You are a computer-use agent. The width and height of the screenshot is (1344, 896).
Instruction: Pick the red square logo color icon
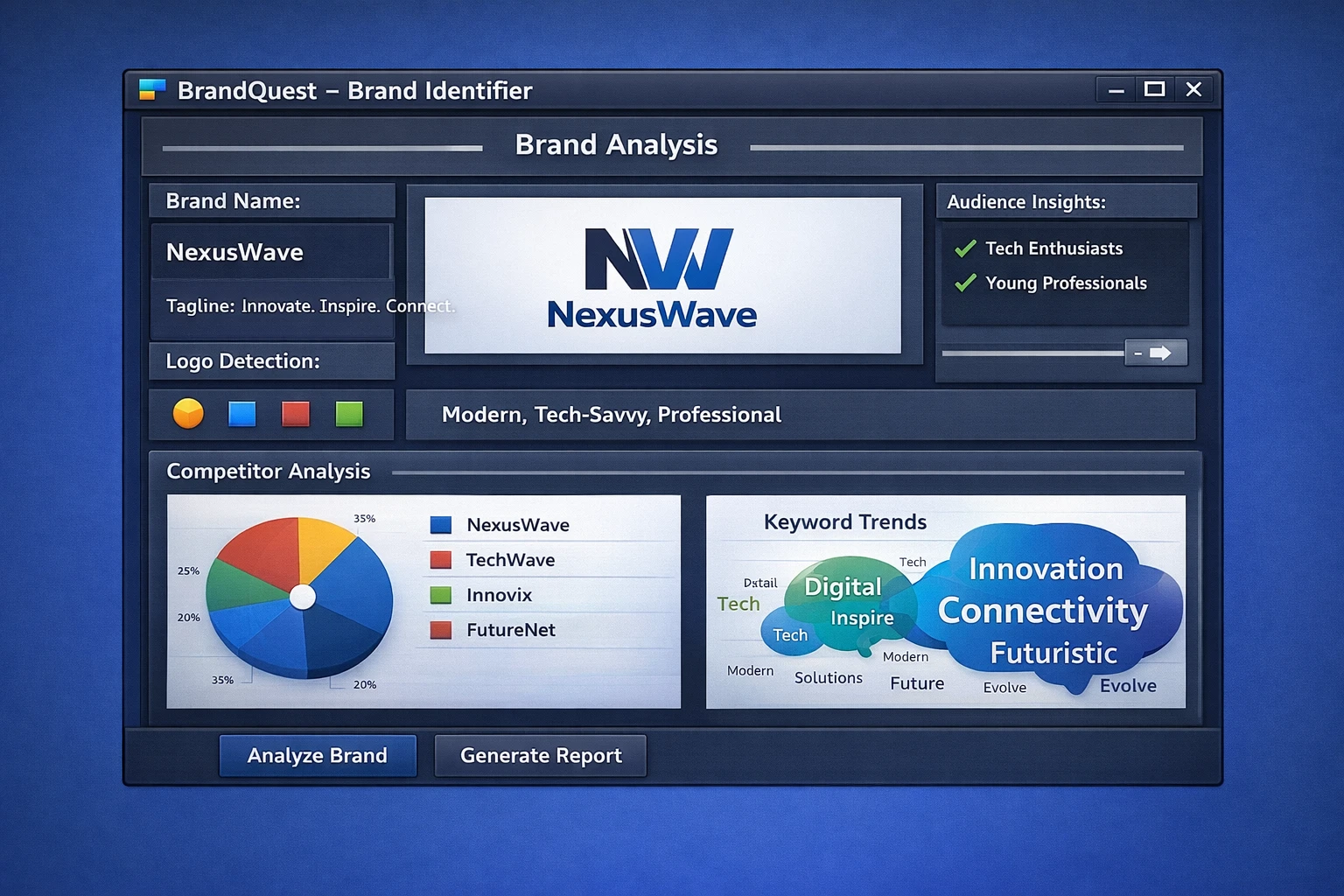(296, 414)
